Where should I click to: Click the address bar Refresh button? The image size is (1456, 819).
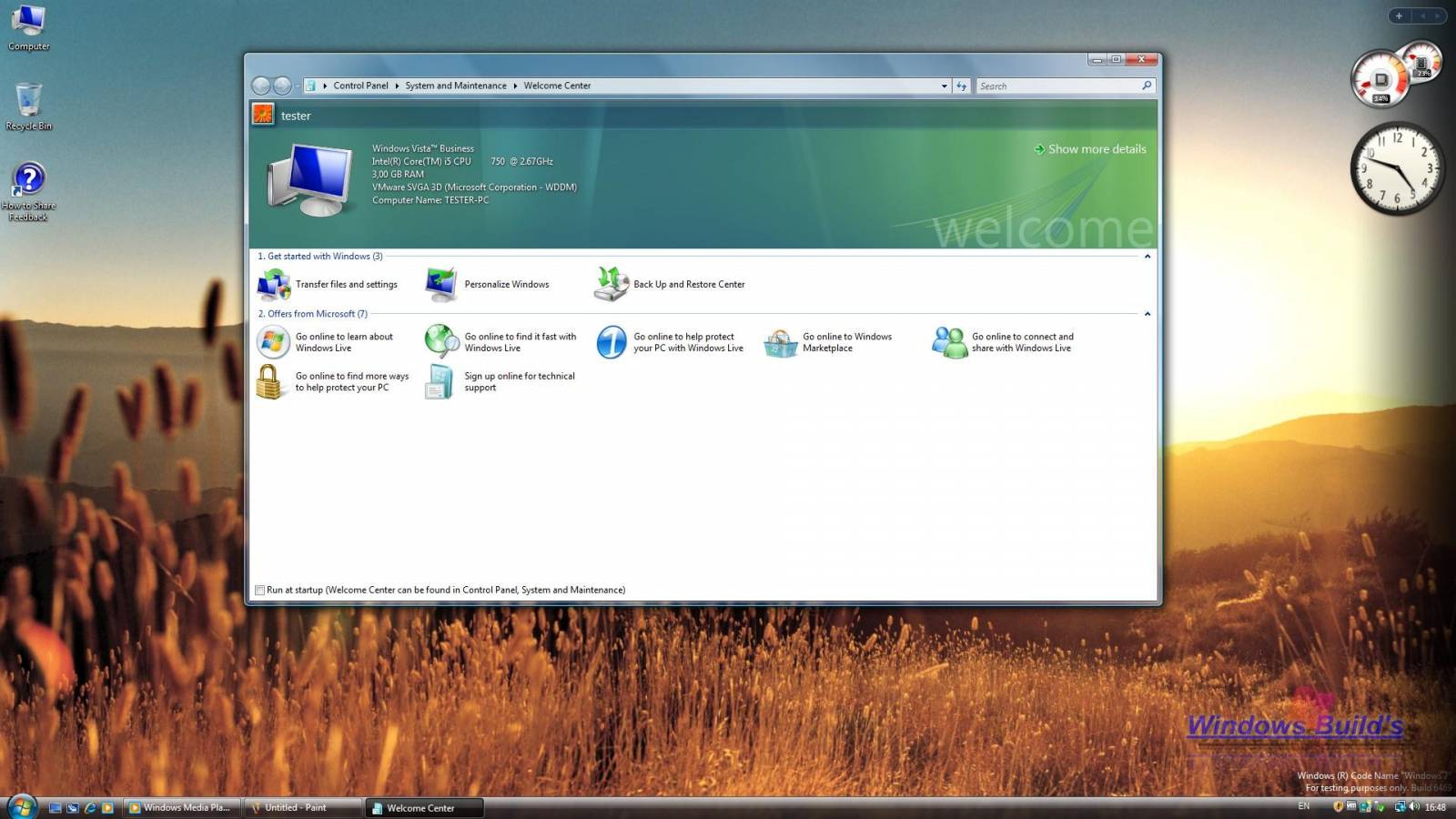[962, 86]
